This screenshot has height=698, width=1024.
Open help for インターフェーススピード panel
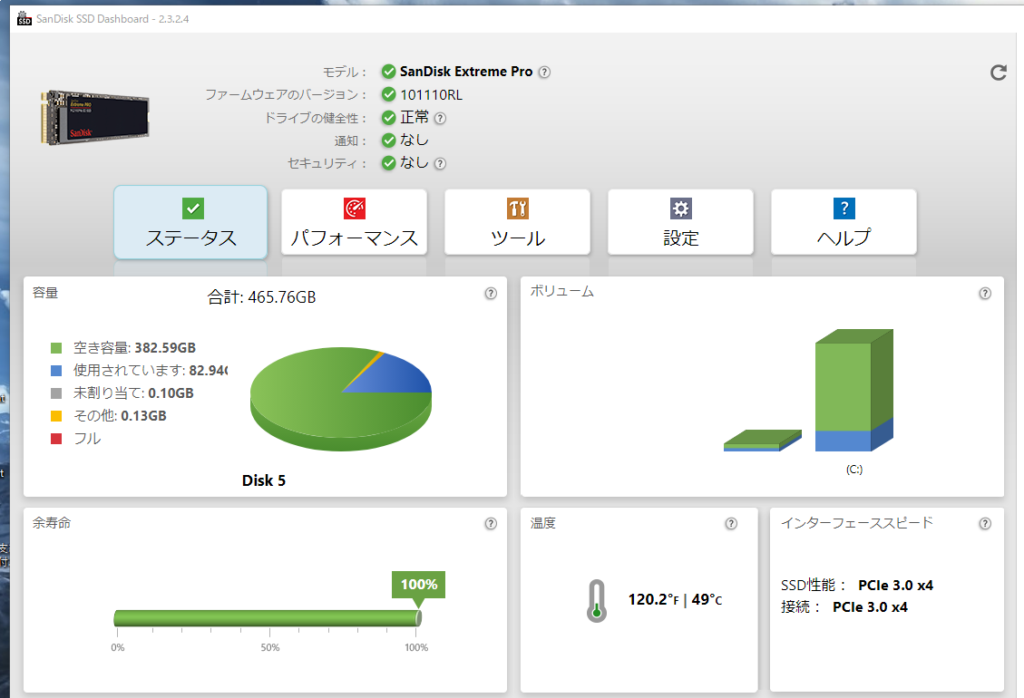985,524
